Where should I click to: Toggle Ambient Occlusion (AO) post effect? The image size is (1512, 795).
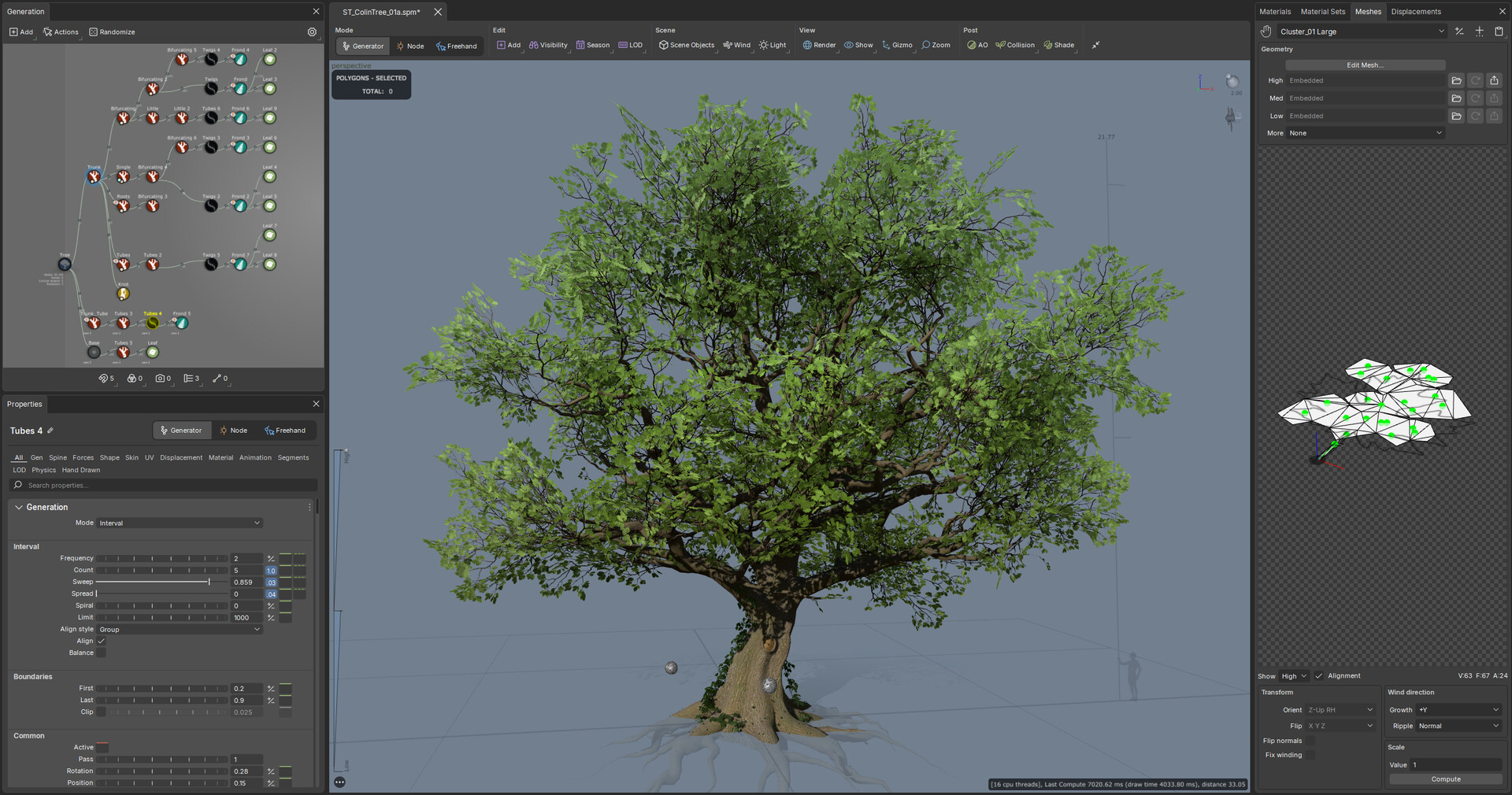point(977,46)
